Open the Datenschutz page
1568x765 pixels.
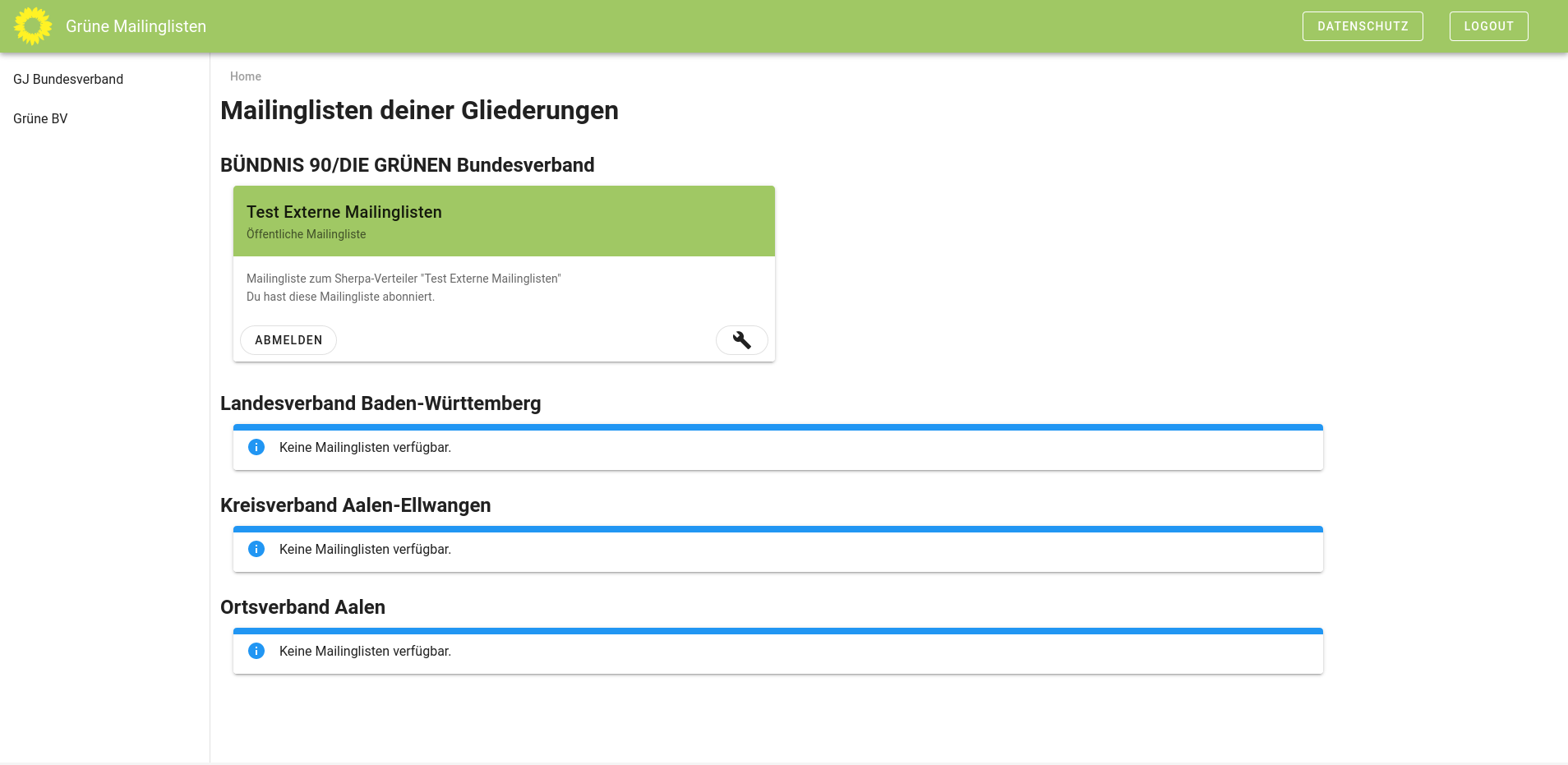click(1363, 26)
